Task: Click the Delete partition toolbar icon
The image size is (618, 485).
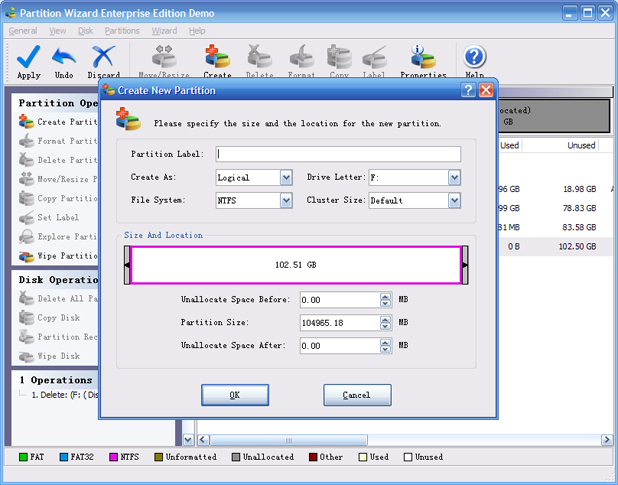Action: [x=259, y=57]
